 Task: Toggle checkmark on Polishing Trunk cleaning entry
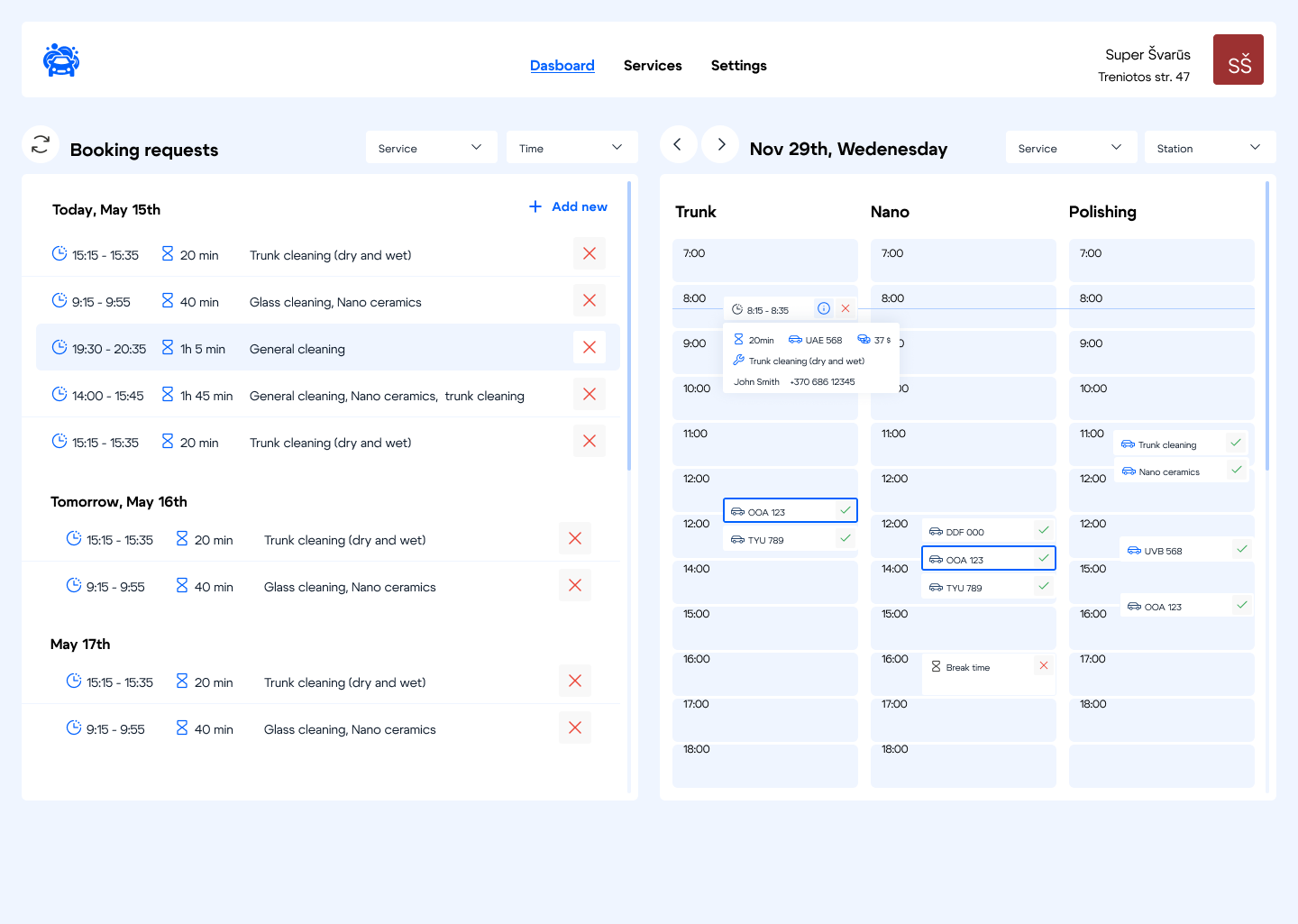coord(1236,443)
